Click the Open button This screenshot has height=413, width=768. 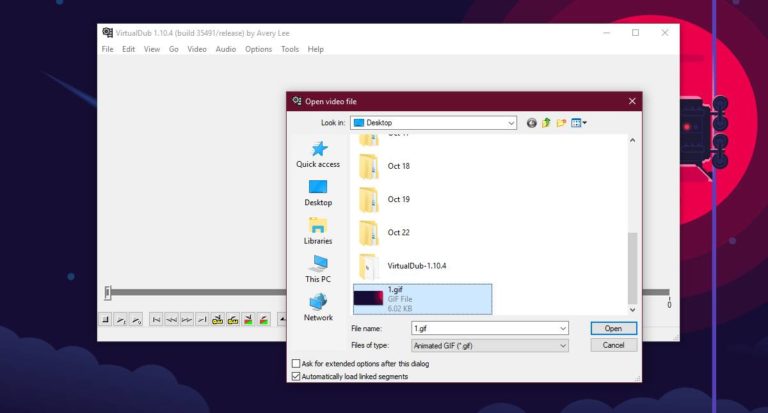(613, 328)
